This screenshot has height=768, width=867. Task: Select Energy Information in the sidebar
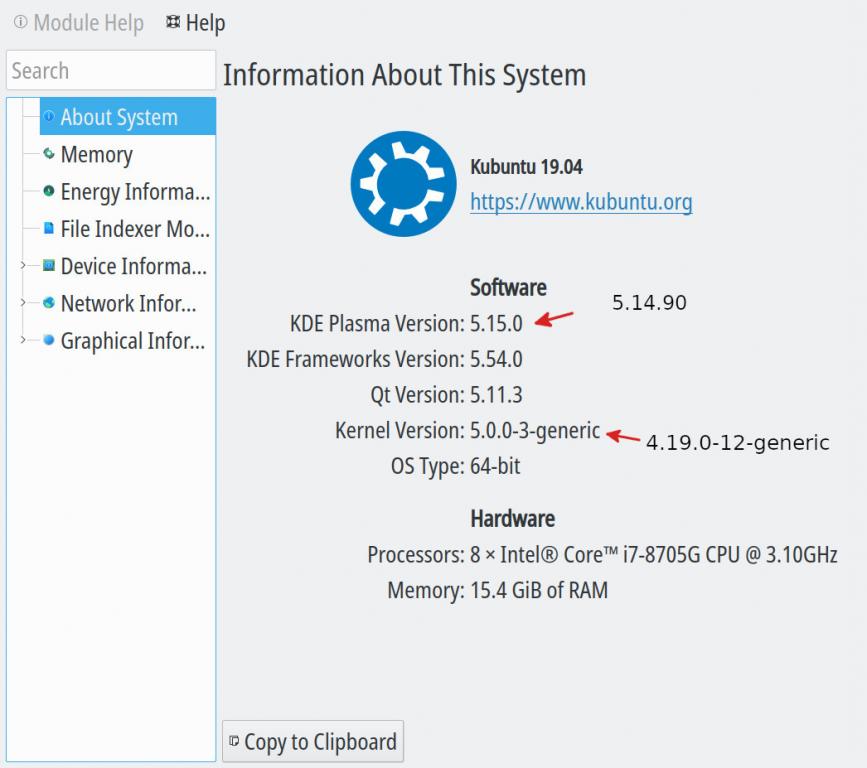pyautogui.click(x=135, y=191)
